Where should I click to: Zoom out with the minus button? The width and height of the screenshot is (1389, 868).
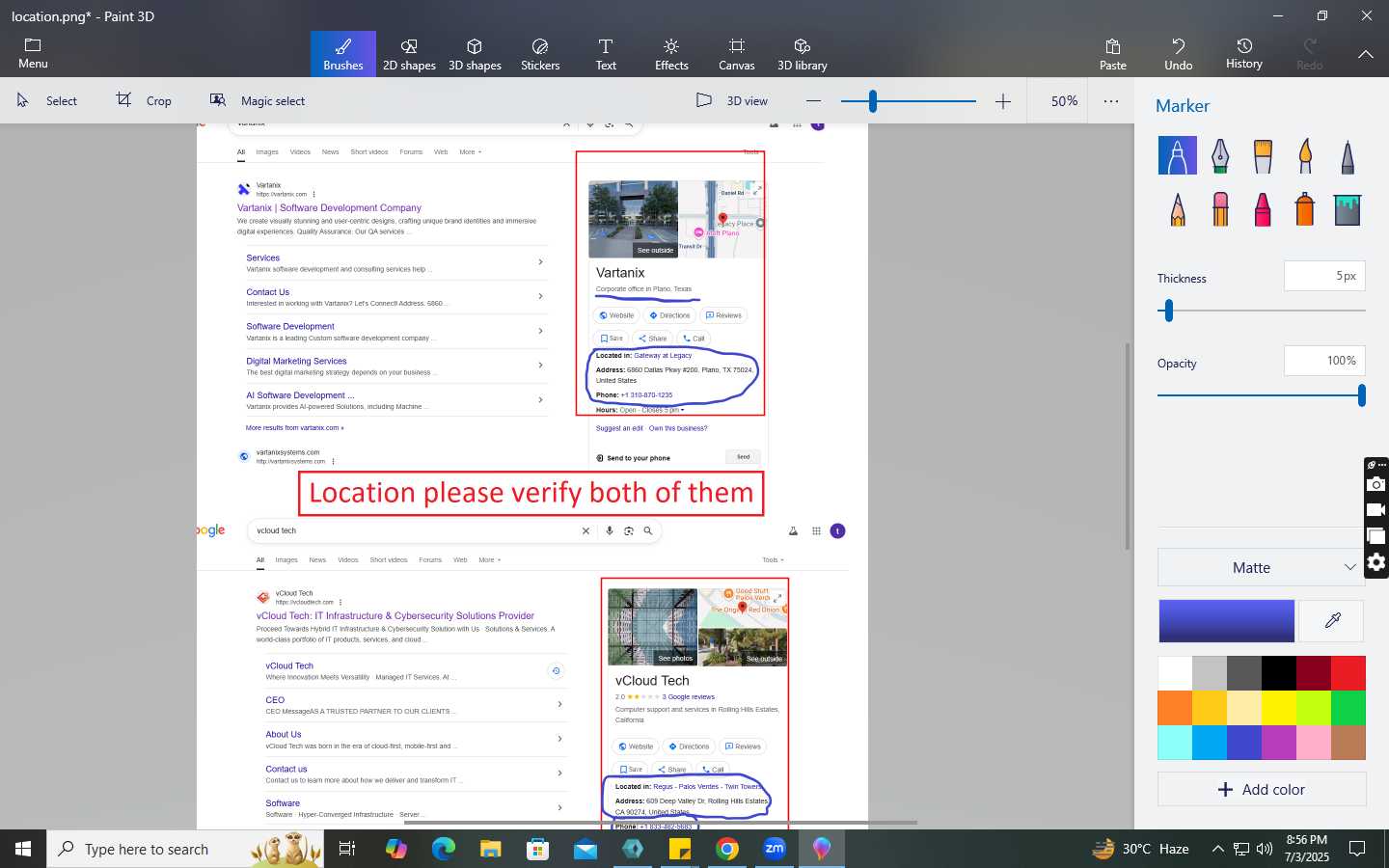[x=813, y=100]
